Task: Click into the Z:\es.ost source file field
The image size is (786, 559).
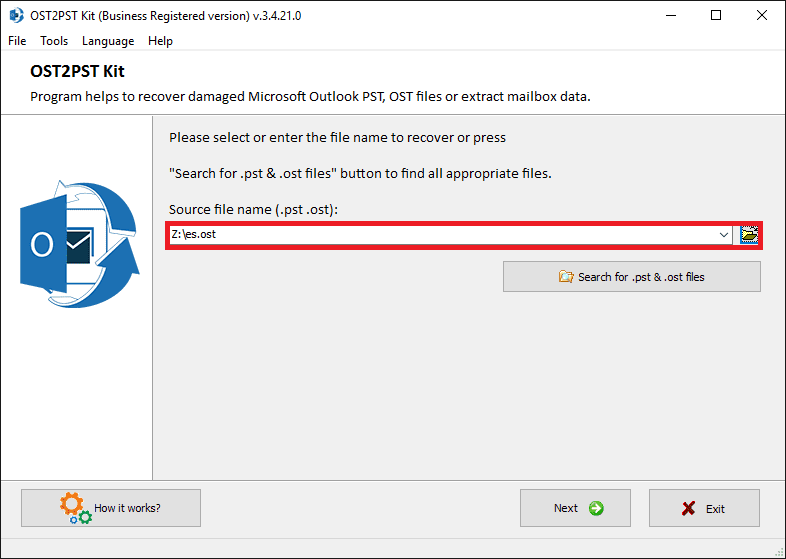Action: [x=443, y=235]
